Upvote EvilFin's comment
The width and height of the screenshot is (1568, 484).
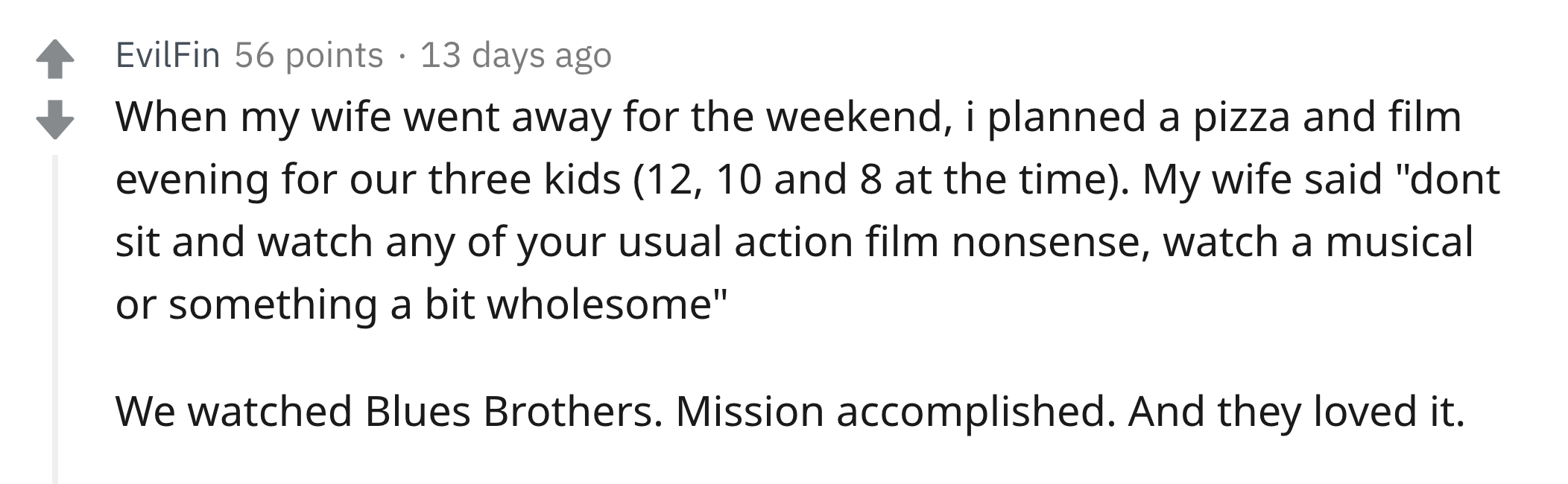click(54, 59)
